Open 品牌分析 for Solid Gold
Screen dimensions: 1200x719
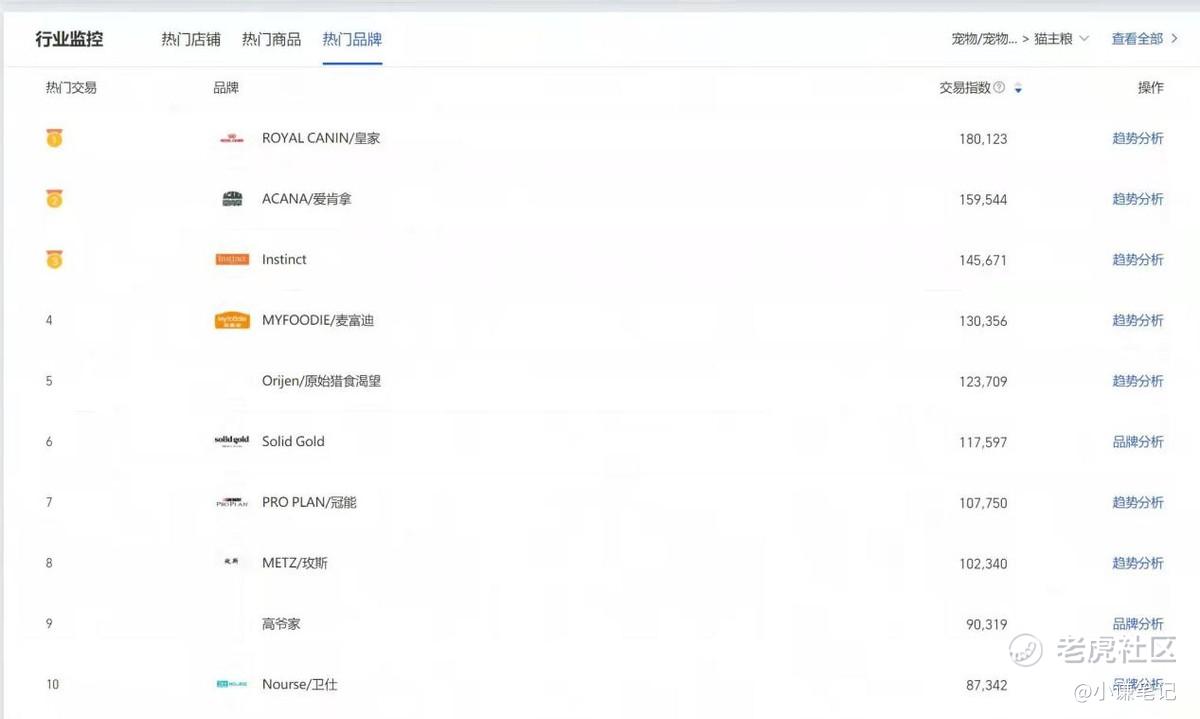point(1138,442)
